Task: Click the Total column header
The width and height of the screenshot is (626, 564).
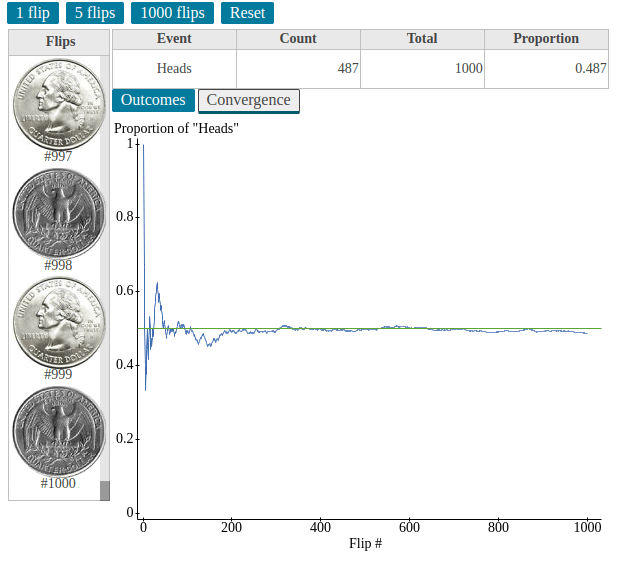Action: (422, 39)
